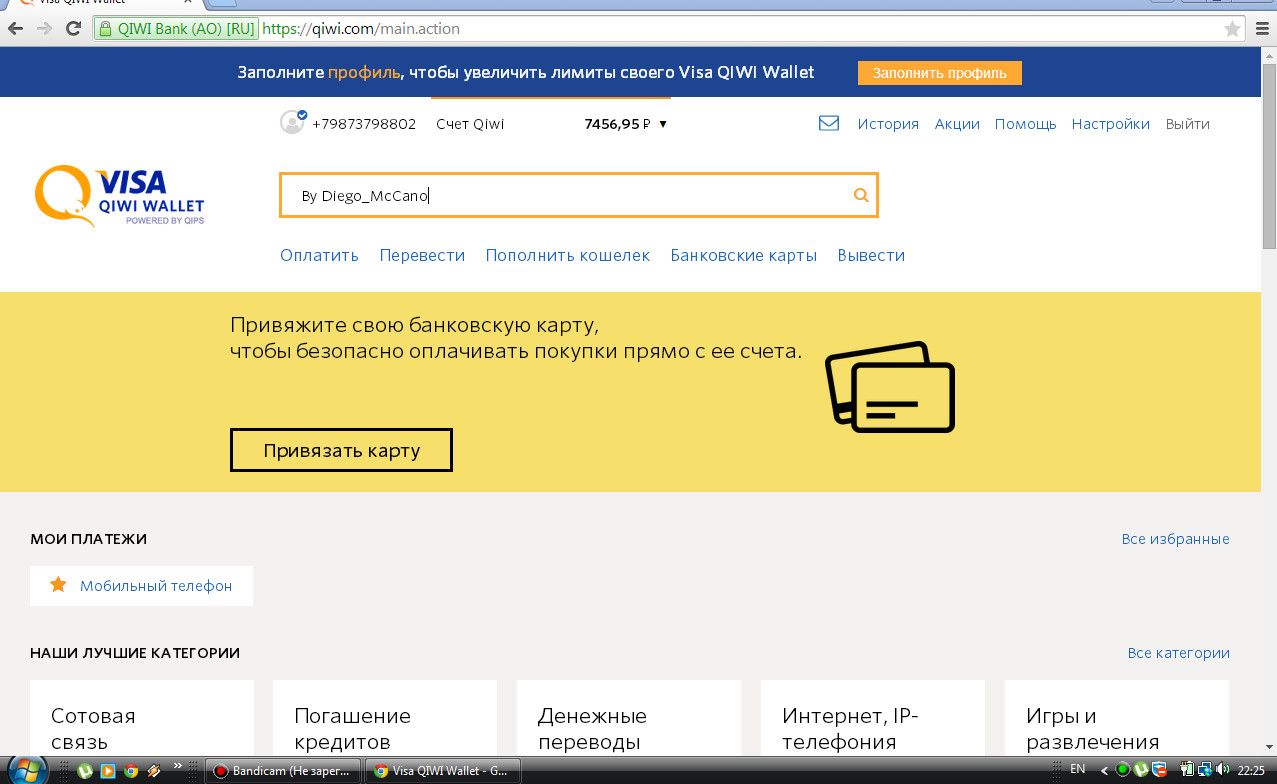Open the Сотовая связь category card
Screen dimensions: 1277x784
tap(142, 718)
